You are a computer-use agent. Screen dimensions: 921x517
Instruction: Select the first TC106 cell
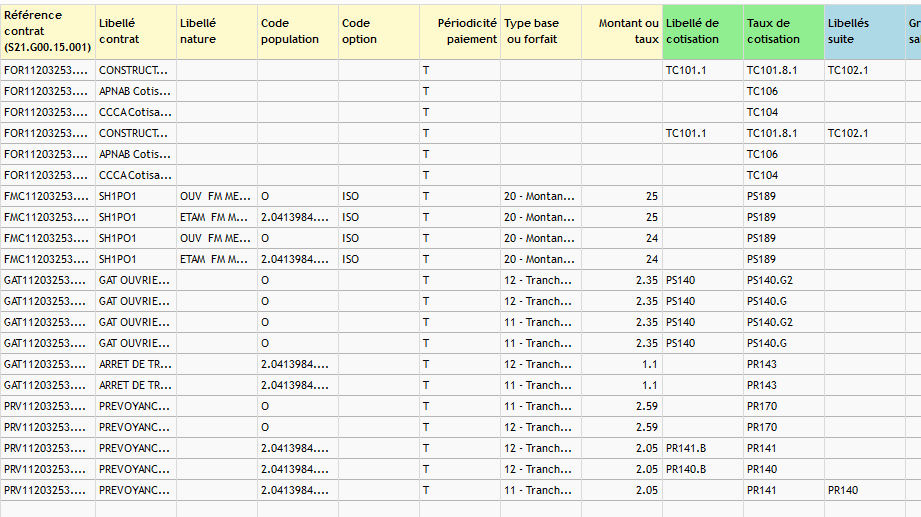point(784,92)
